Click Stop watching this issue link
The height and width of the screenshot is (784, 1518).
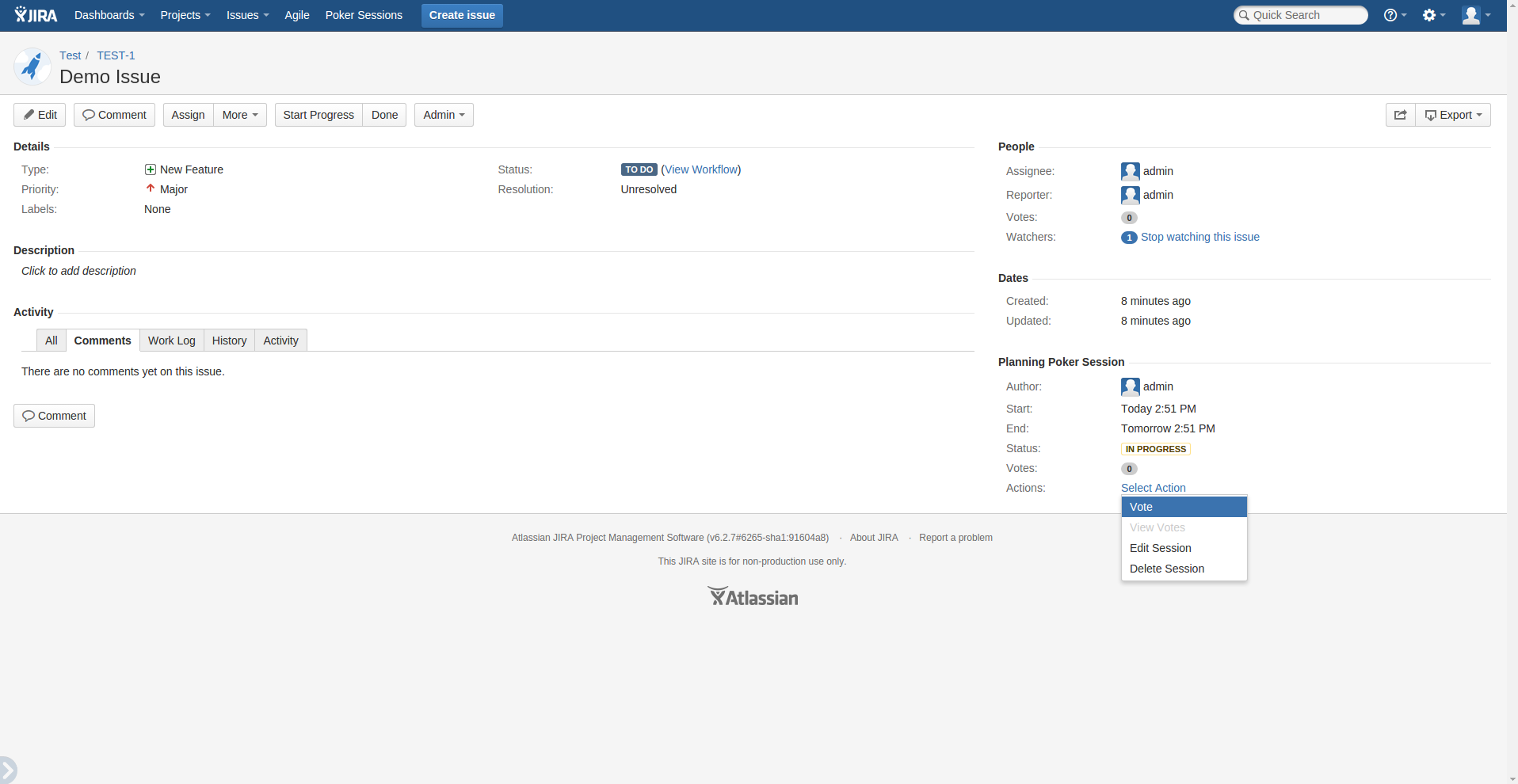coord(1200,237)
